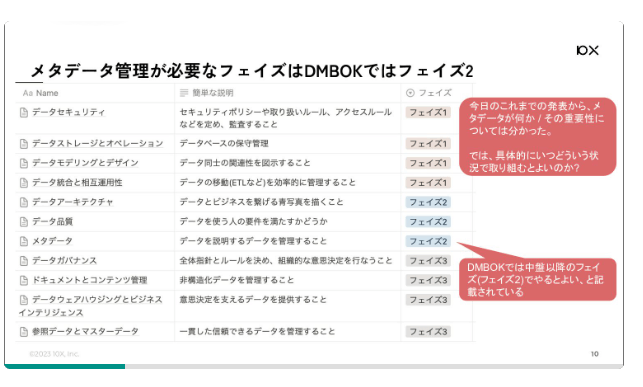Click フェイズ3 tag in データウェアハウジング row

pyautogui.click(x=428, y=300)
